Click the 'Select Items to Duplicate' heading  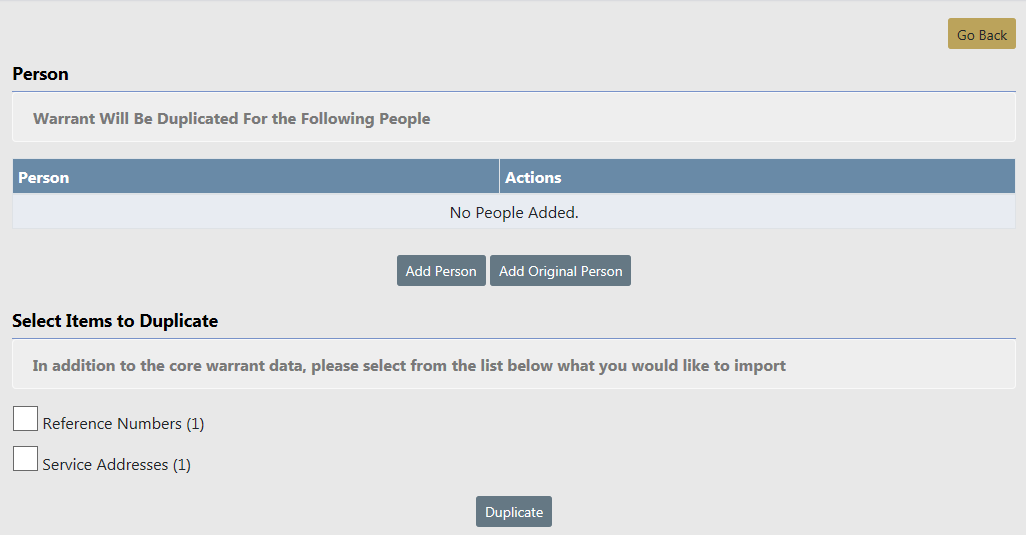point(115,321)
